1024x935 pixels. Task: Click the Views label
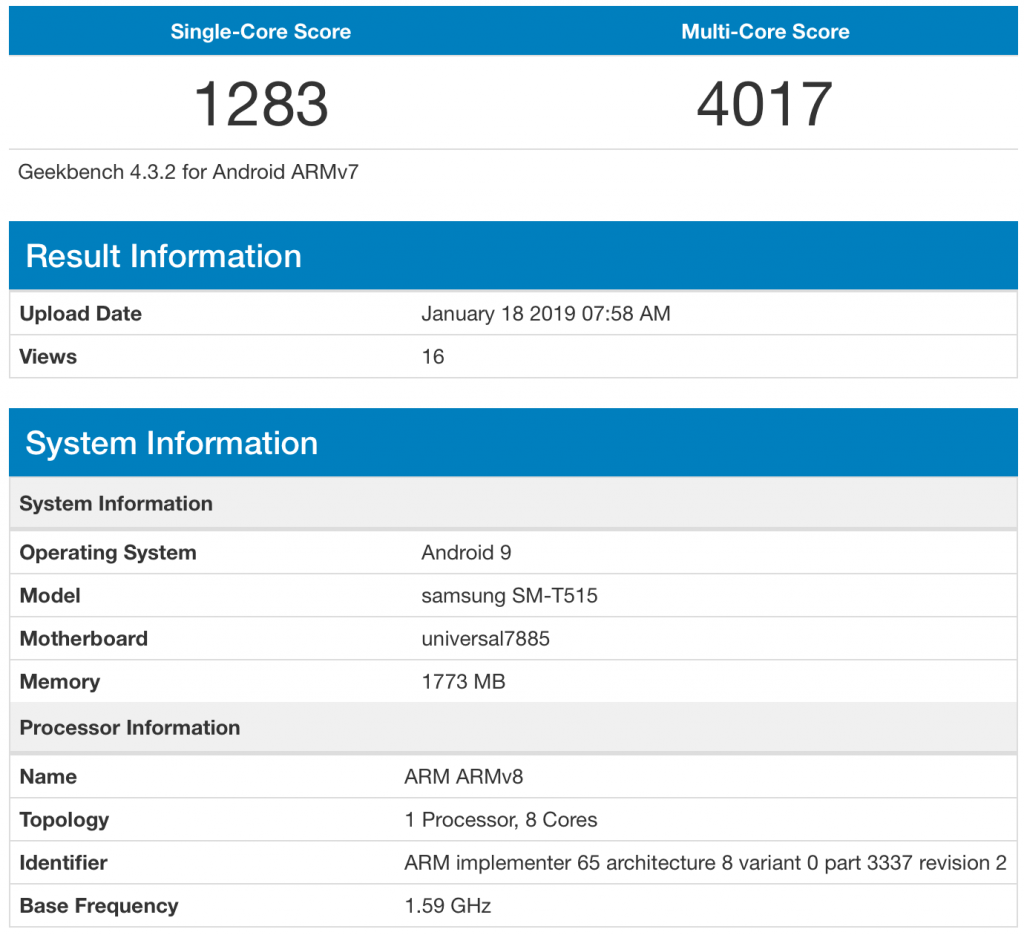point(48,357)
